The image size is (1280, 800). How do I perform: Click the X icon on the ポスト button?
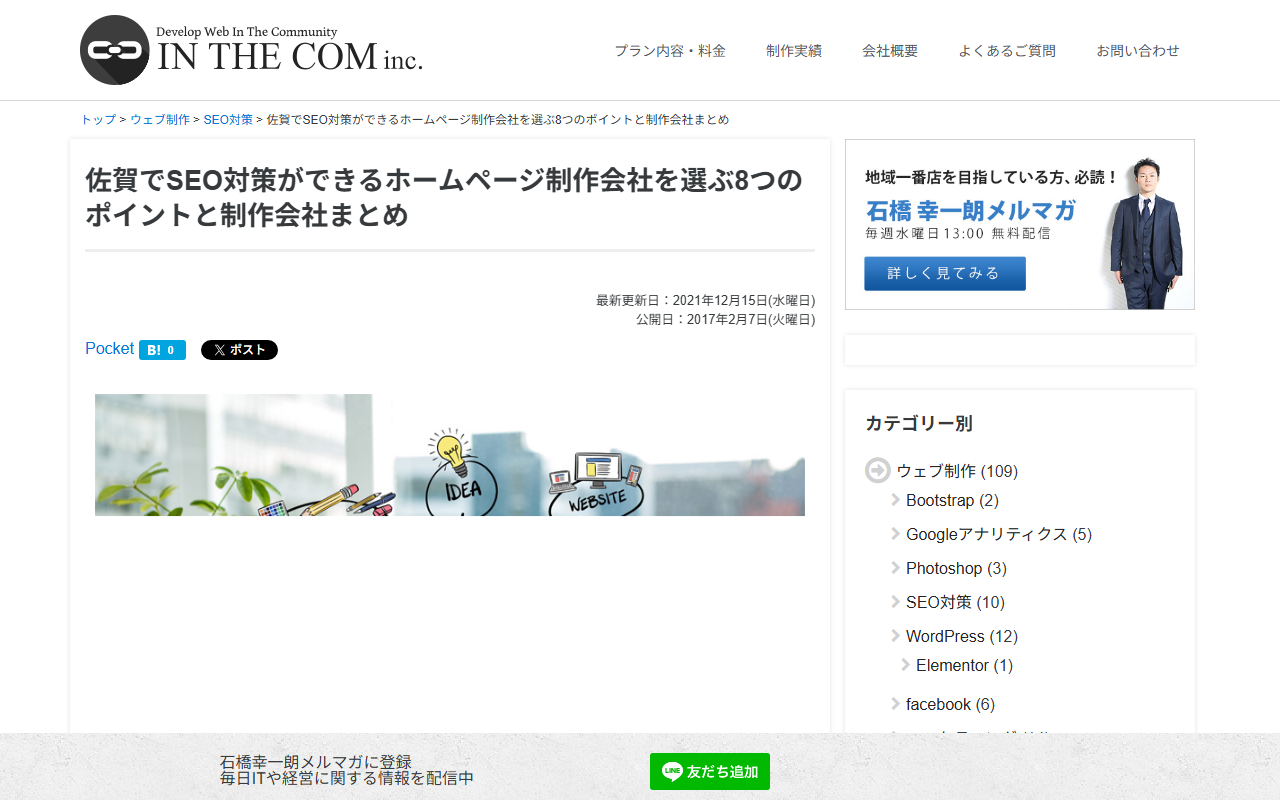click(x=218, y=350)
